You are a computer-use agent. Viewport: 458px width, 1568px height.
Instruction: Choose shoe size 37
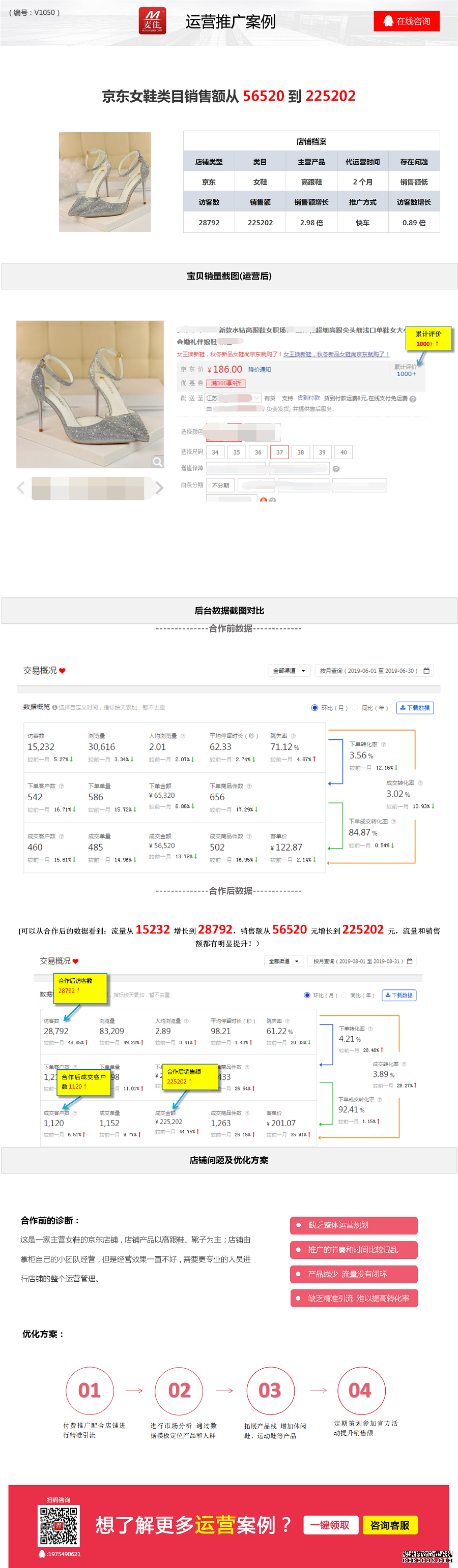click(x=279, y=453)
